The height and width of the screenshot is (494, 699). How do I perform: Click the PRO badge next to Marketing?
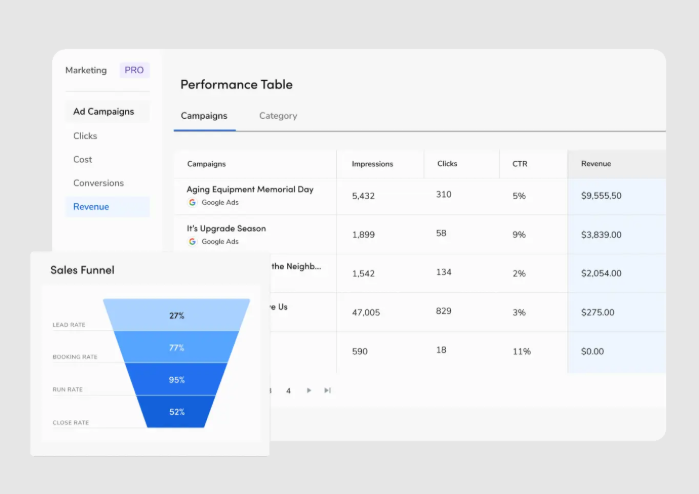tap(133, 70)
